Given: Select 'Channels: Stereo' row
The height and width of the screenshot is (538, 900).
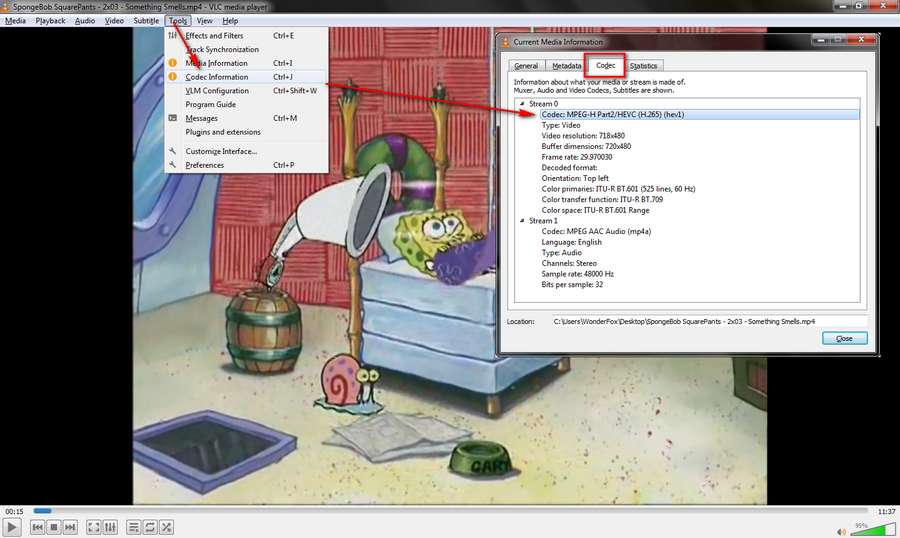Looking at the screenshot, I should click(x=569, y=263).
